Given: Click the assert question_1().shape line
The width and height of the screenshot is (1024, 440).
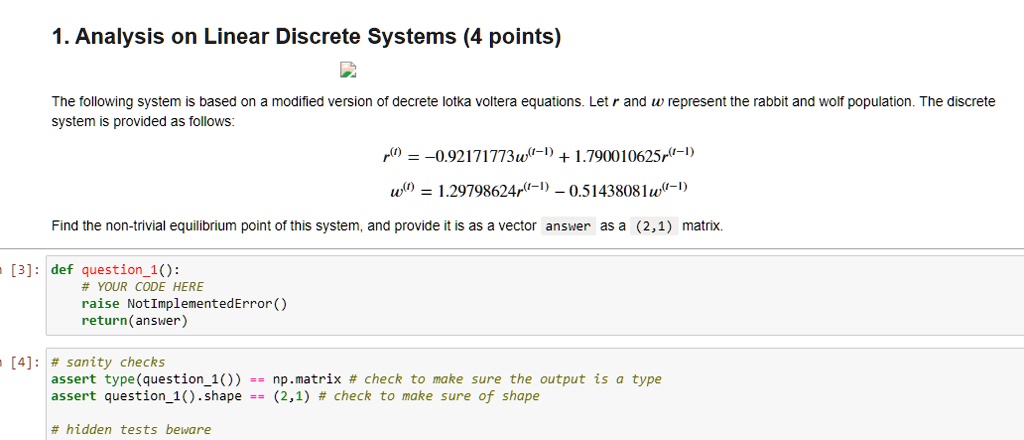Looking at the screenshot, I should point(295,396).
